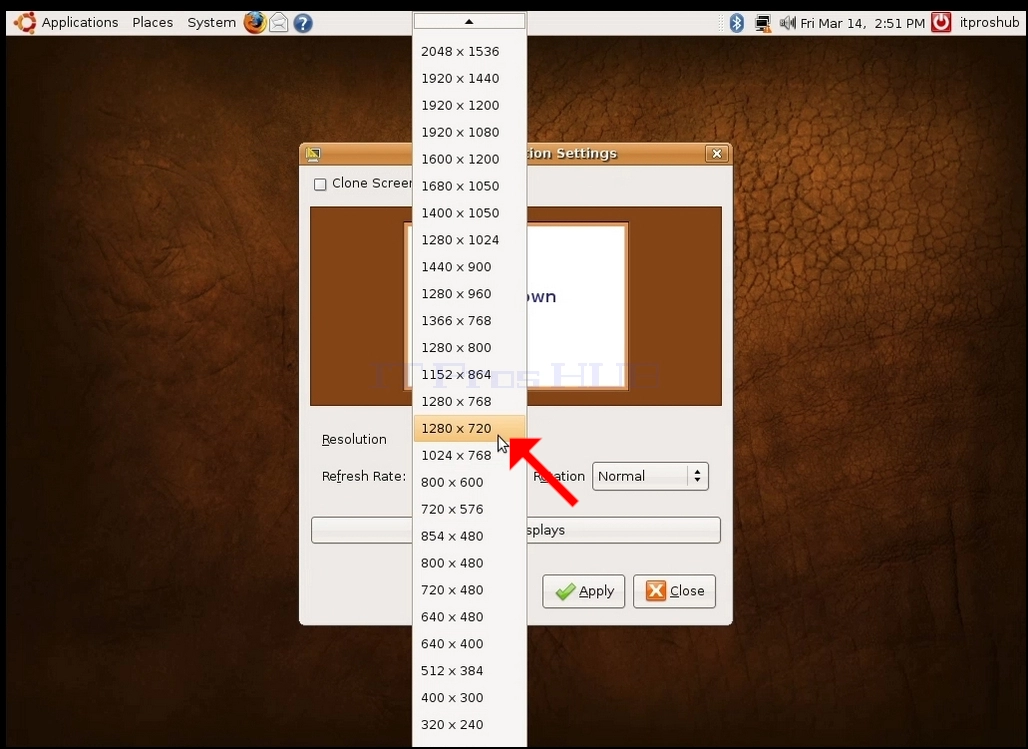Open the blue help question-mark icon
This screenshot has width=1028, height=749.
(303, 24)
